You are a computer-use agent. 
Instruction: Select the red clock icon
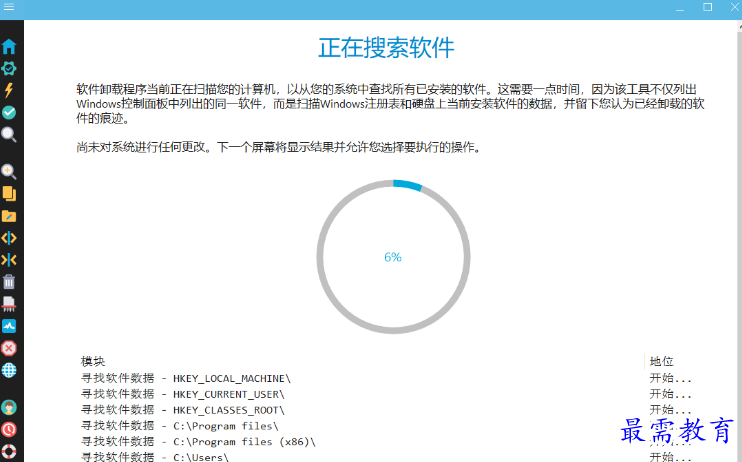9,429
